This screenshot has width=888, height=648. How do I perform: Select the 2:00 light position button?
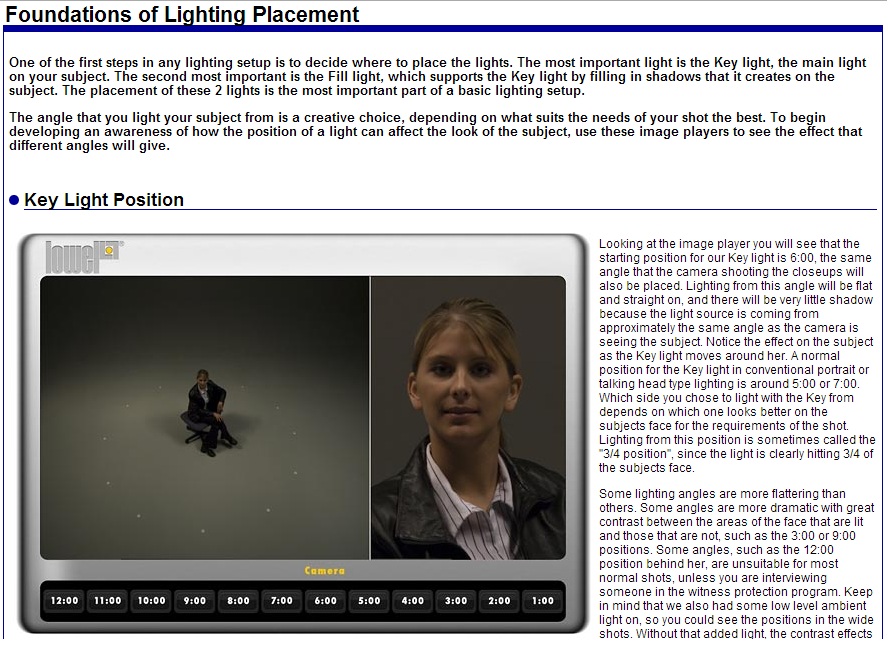point(499,601)
